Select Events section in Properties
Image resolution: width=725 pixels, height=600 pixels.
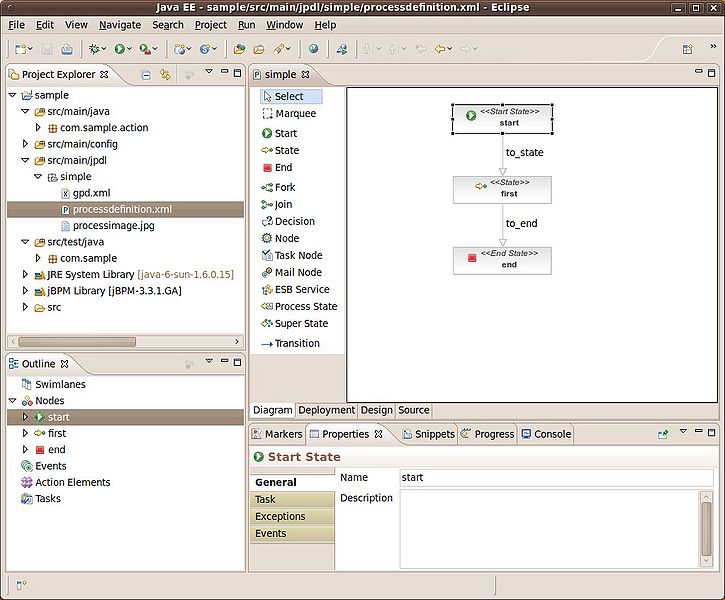(x=292, y=534)
